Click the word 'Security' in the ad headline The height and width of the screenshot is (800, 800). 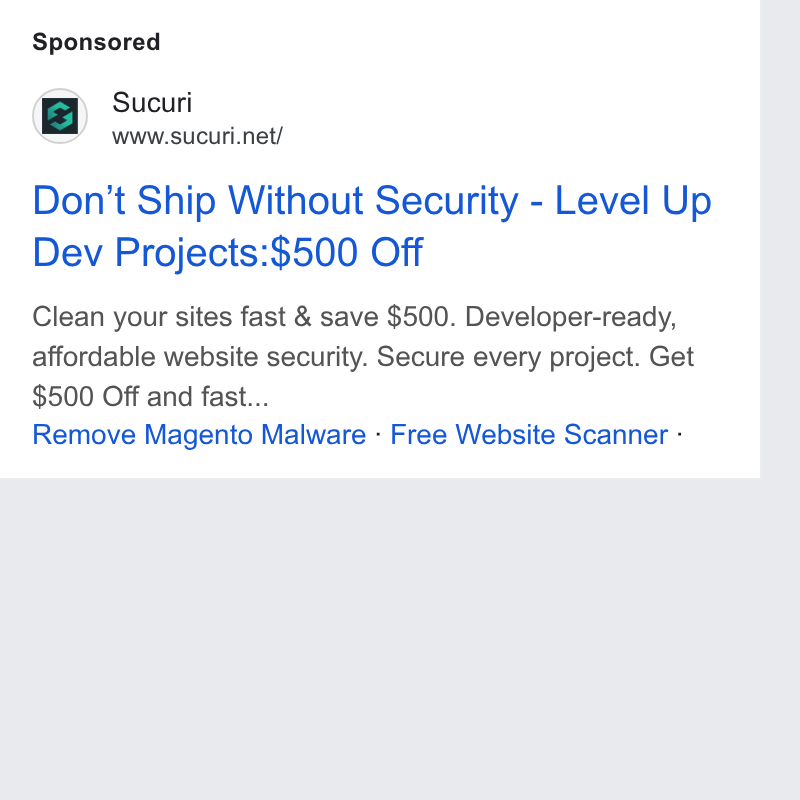(446, 202)
